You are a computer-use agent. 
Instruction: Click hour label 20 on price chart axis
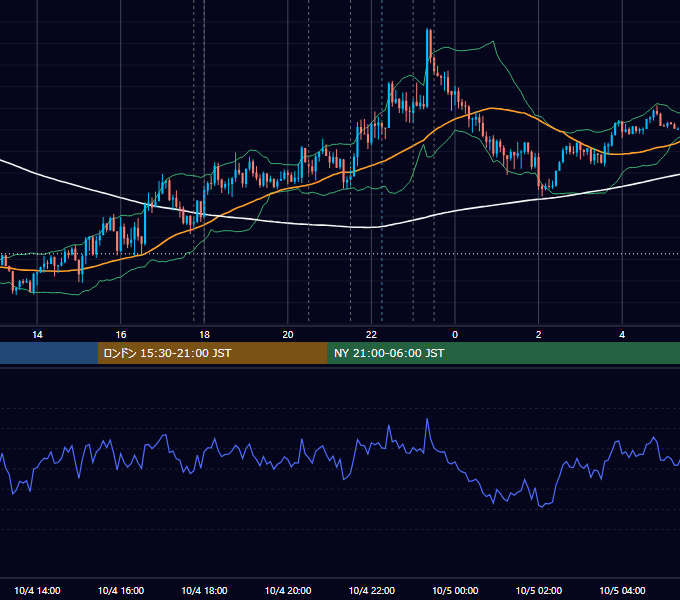click(288, 335)
